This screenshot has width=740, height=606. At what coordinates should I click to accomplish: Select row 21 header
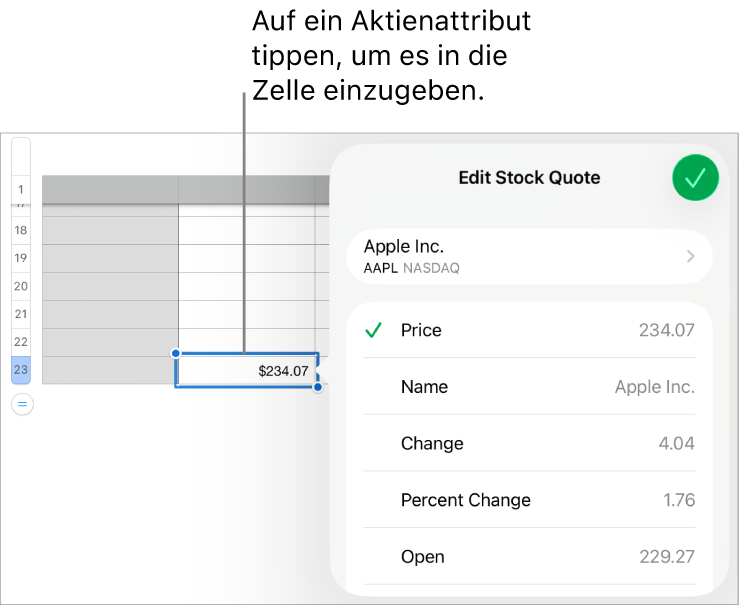[x=21, y=314]
